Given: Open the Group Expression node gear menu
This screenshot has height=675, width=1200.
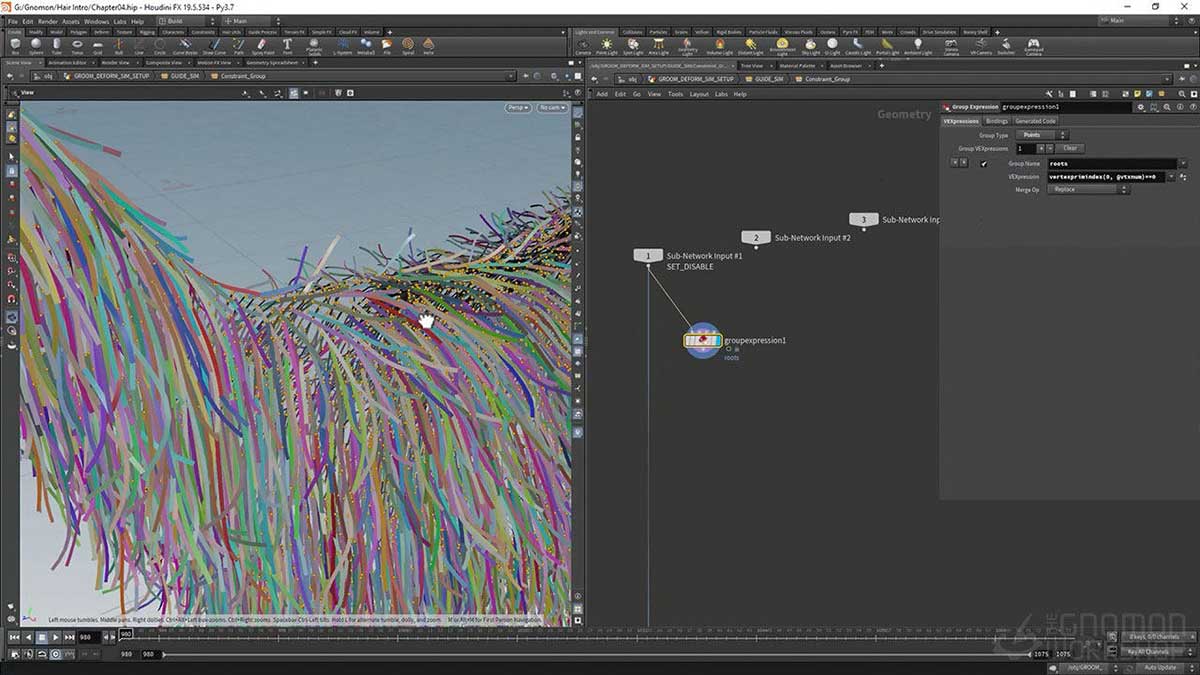Looking at the screenshot, I should tap(1141, 107).
